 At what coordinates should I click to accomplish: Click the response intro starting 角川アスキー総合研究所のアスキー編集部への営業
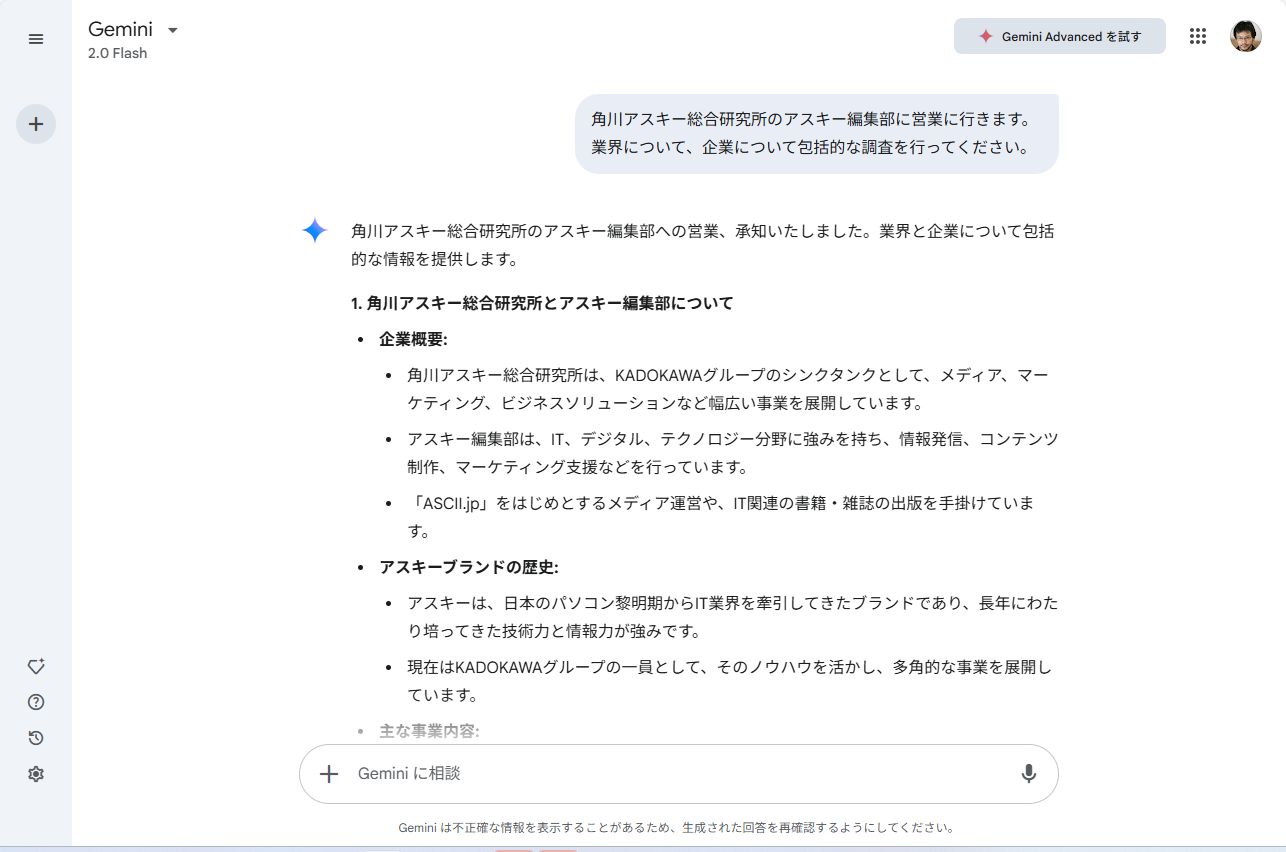tap(702, 245)
